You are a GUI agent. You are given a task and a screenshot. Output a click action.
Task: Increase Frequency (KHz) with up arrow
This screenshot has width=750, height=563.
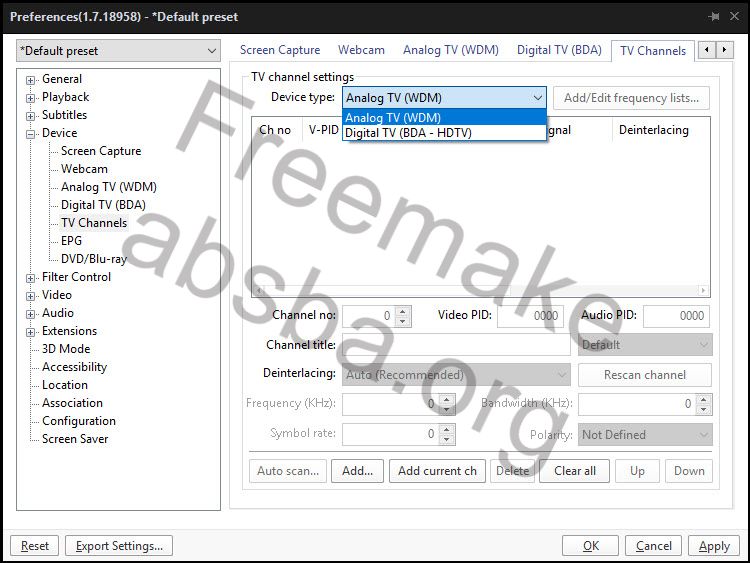tap(446, 399)
